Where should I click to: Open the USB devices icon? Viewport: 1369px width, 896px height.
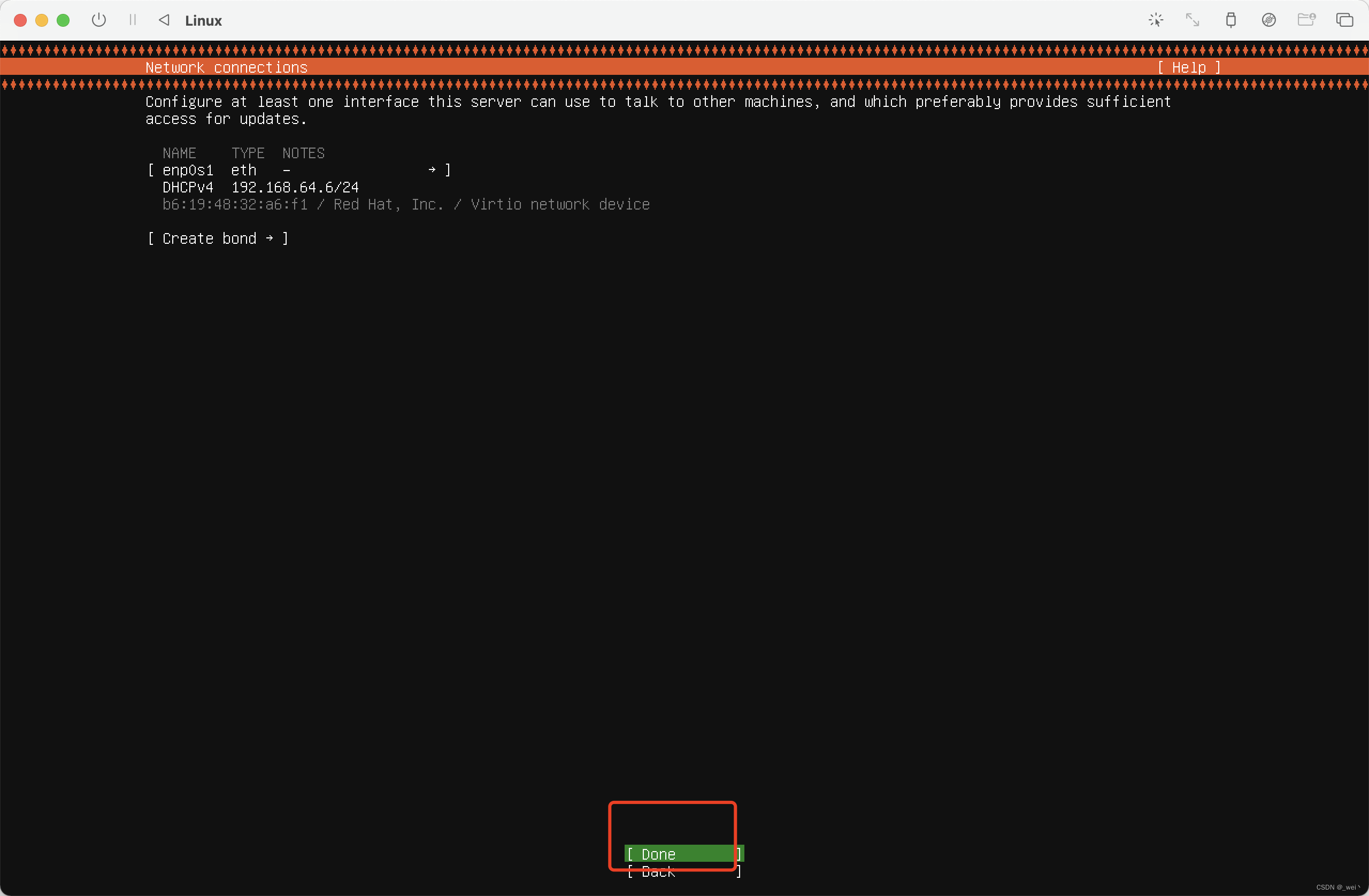click(1230, 20)
